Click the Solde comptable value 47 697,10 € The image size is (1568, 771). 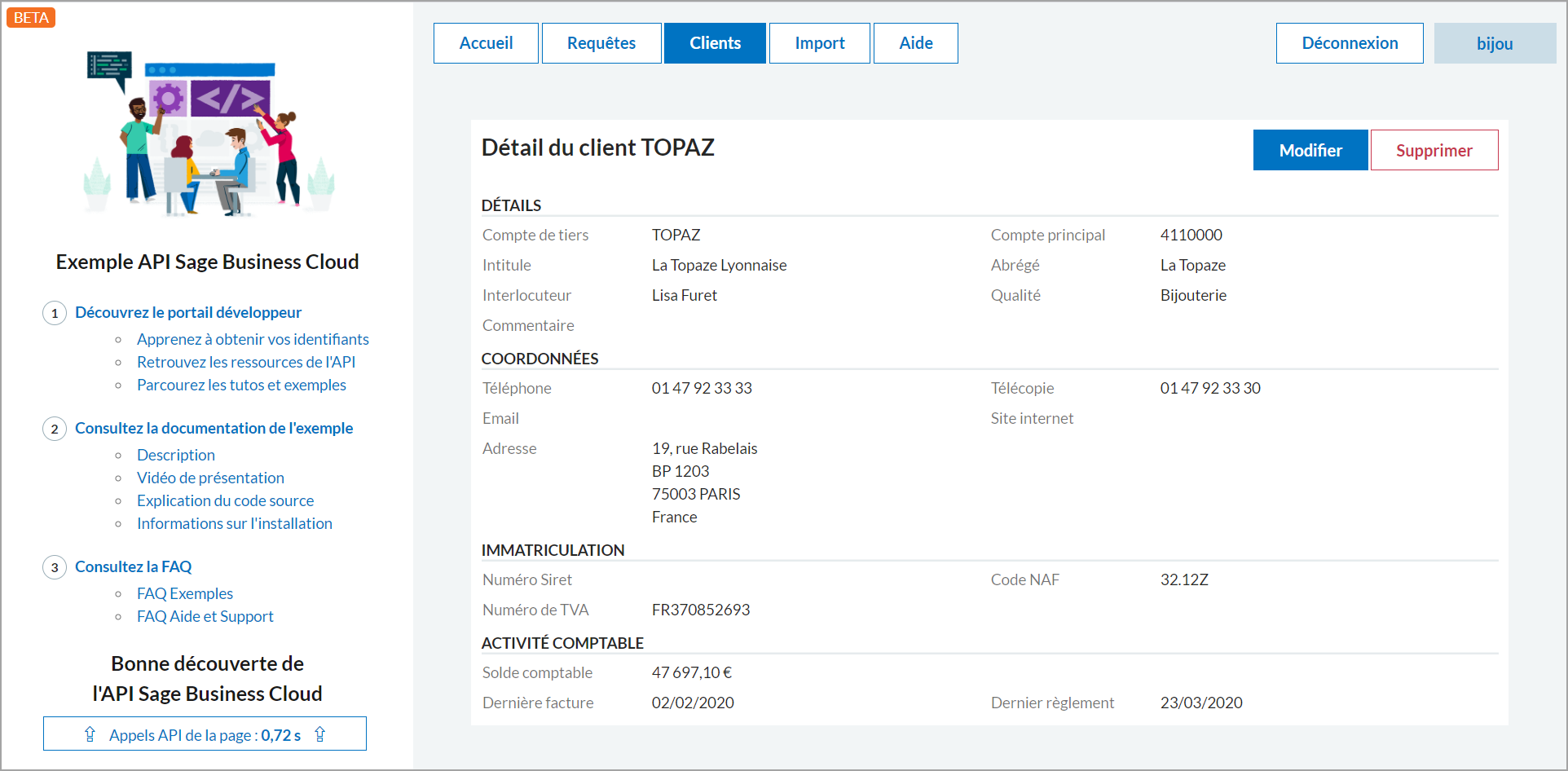692,672
